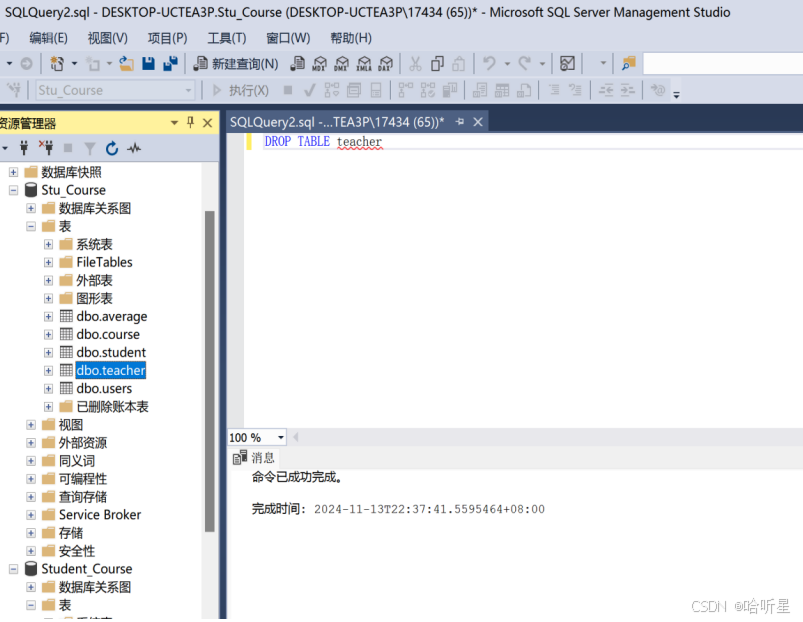This screenshot has width=803, height=622.
Task: Open the 编辑(E) menu
Action: pyautogui.click(x=48, y=38)
